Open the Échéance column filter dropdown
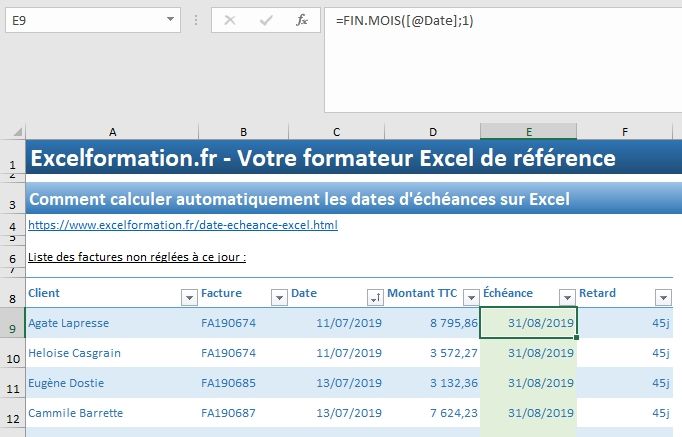The height and width of the screenshot is (437, 682). point(566,296)
